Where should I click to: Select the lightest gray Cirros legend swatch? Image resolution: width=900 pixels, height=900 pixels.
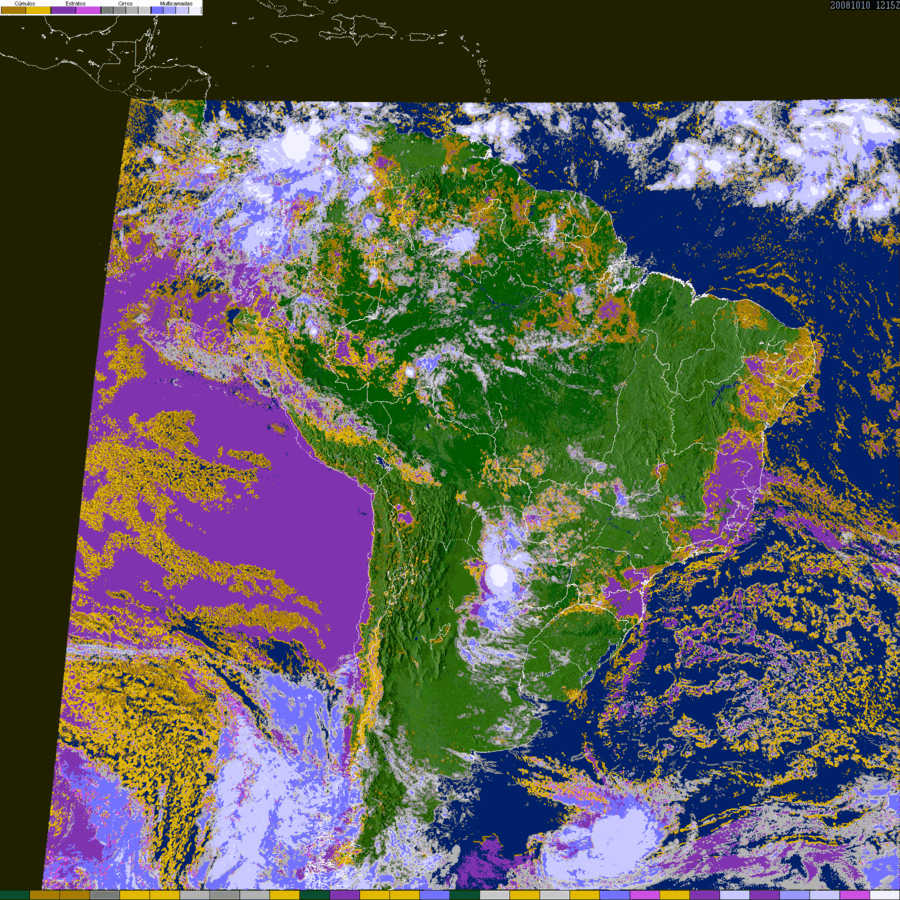[x=144, y=10]
